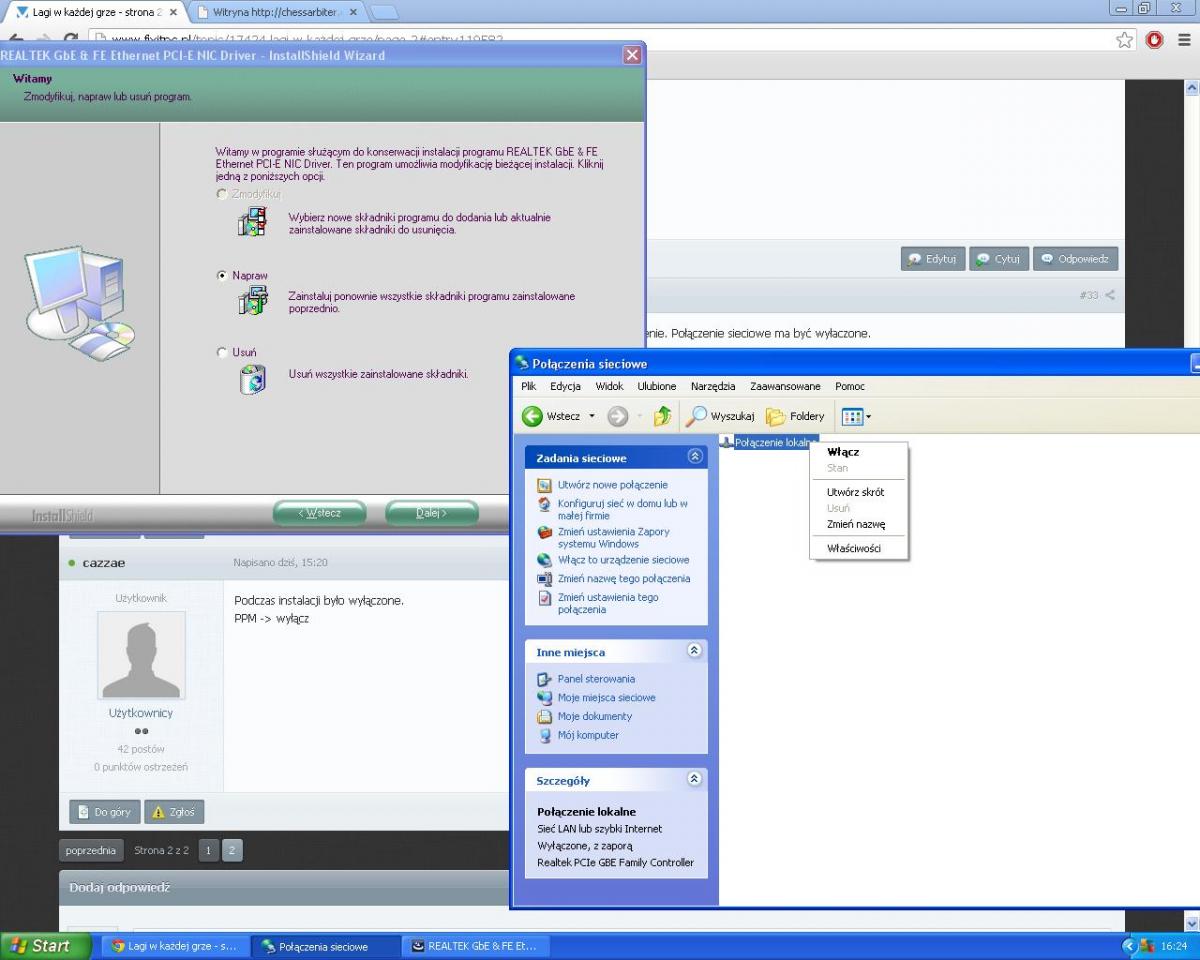Screen dimensions: 1200x960
Task: Click the cazzae user avatar picture
Action: point(141,655)
